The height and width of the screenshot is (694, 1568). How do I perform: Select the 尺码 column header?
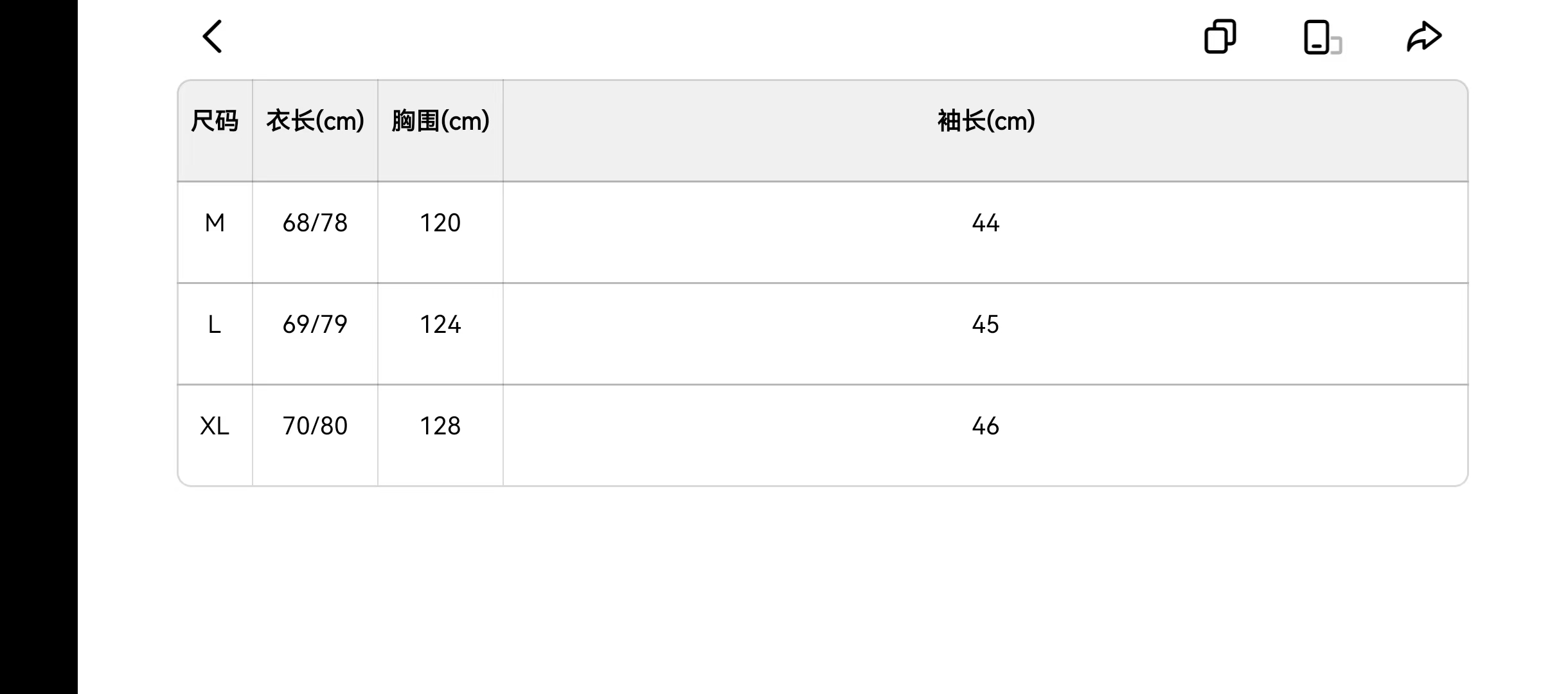(215, 121)
